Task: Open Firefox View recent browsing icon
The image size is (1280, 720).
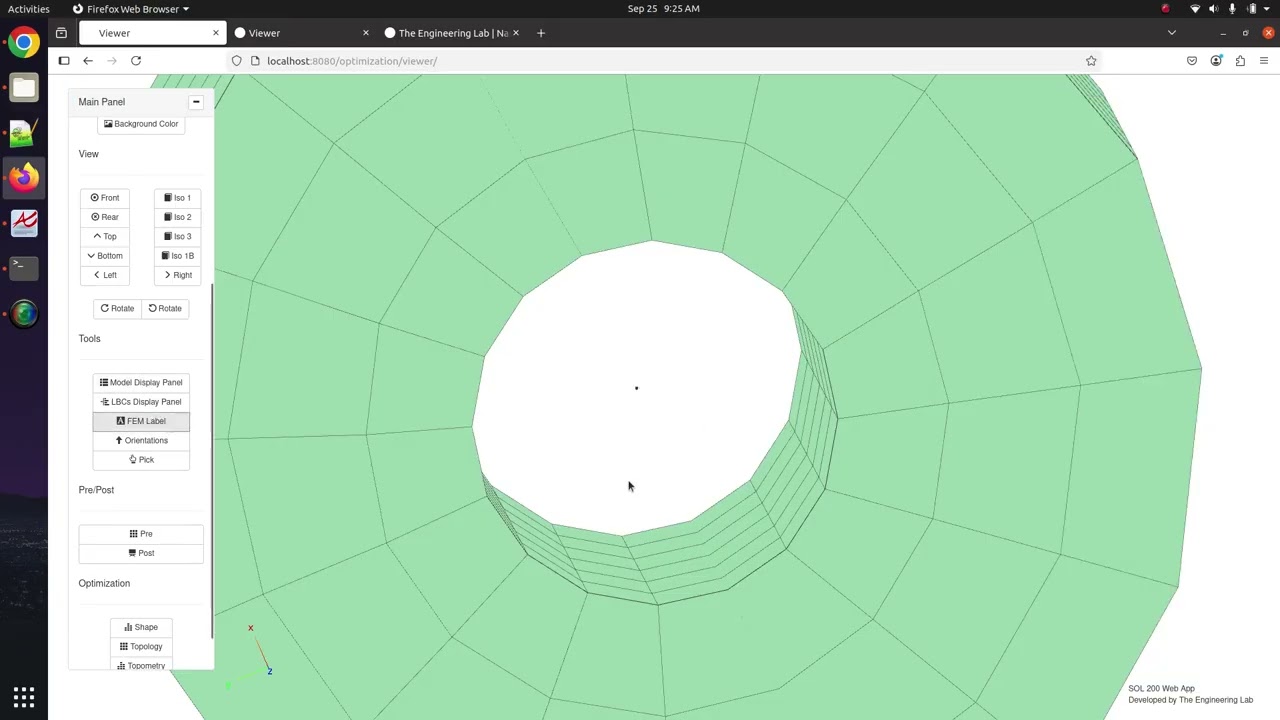Action: tap(61, 33)
